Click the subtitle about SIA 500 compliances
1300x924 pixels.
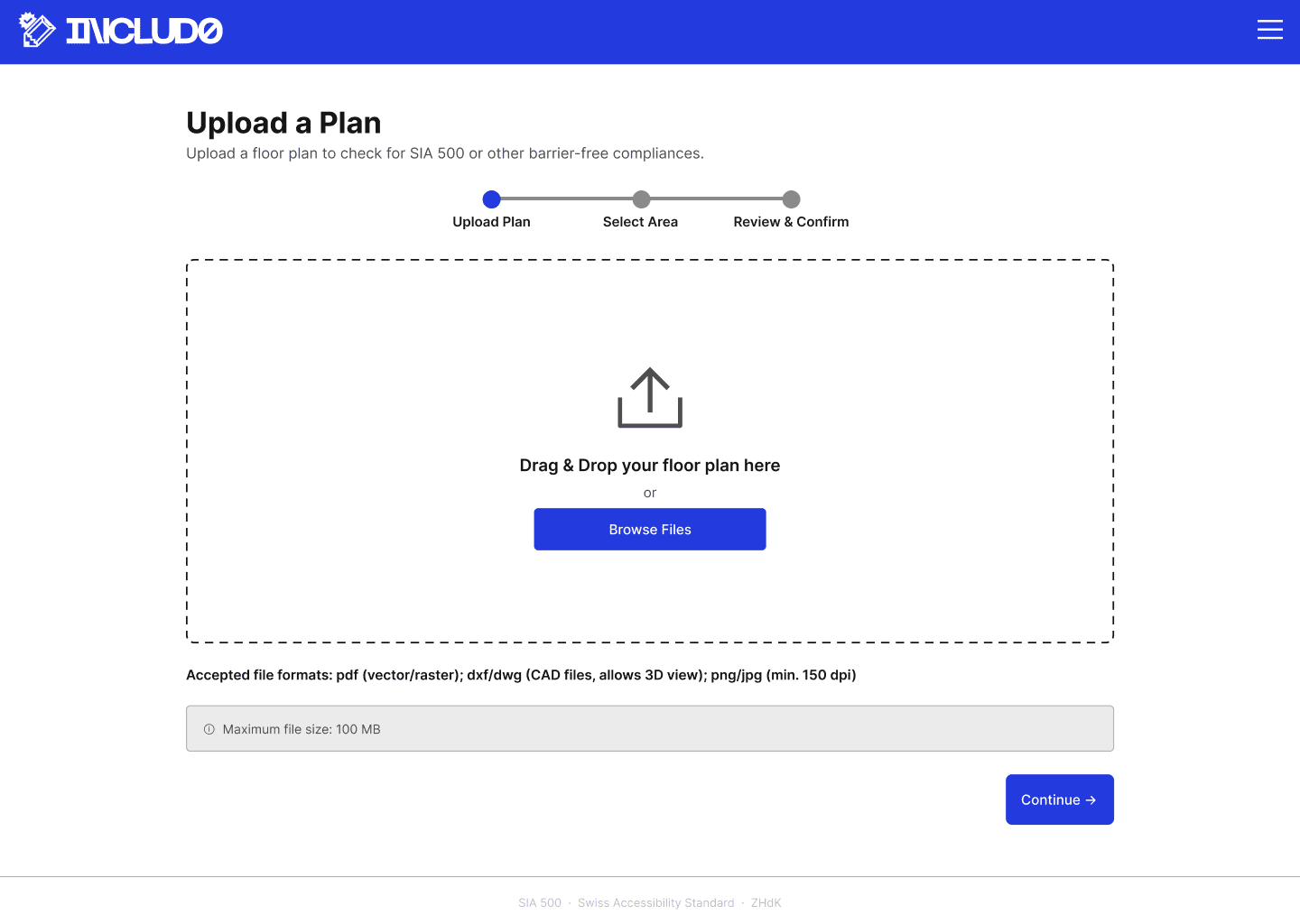coord(445,153)
